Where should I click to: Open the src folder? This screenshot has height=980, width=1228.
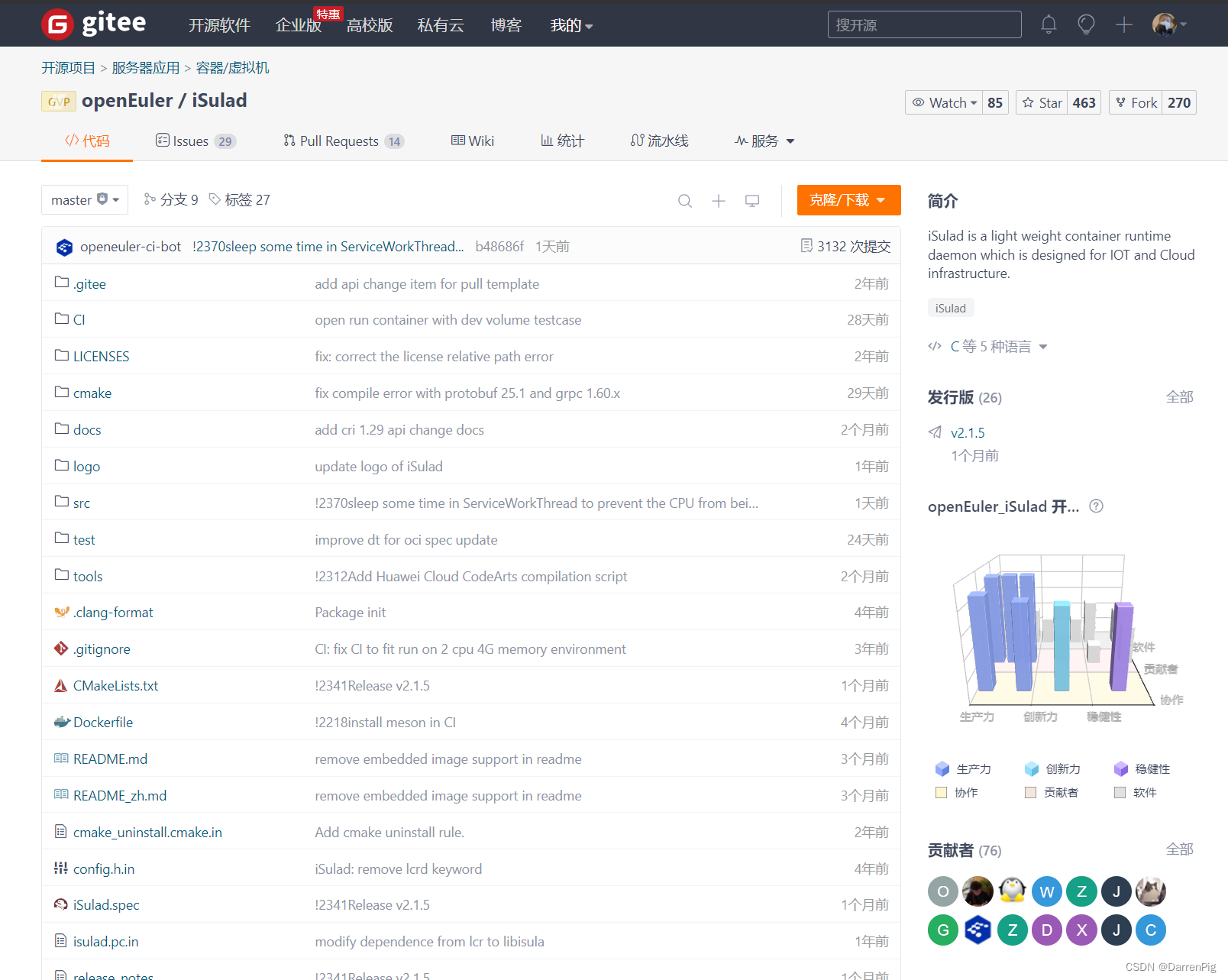[82, 503]
